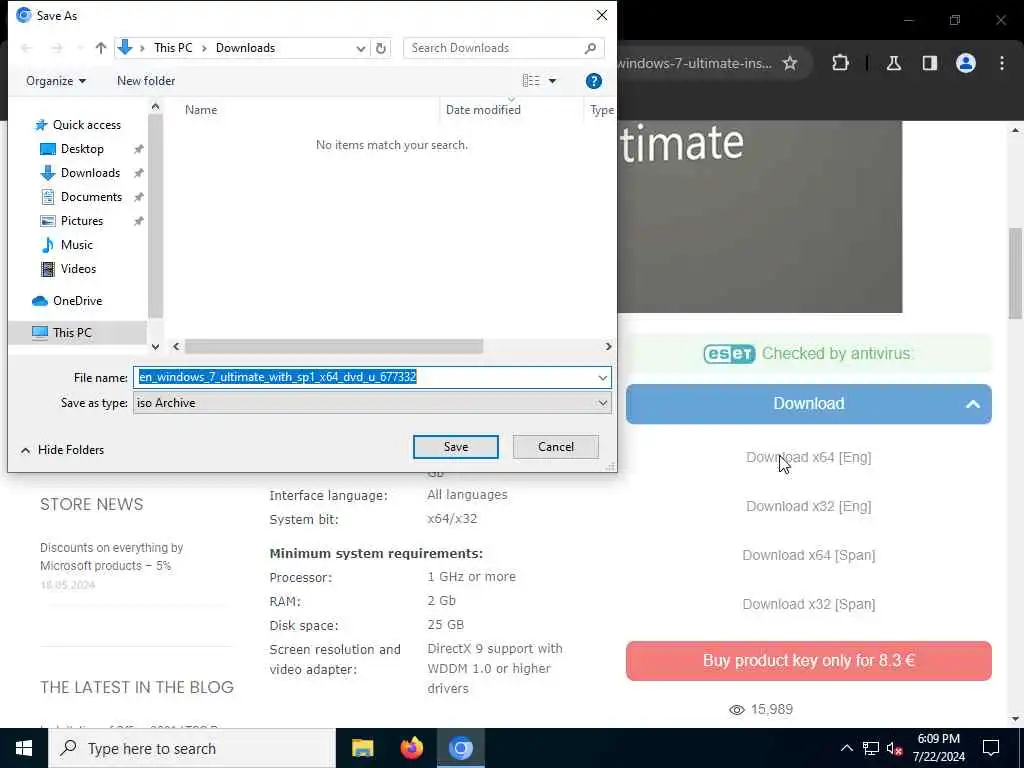Viewport: 1024px width, 768px height.
Task: Refresh the Downloads folder listing
Action: pos(381,48)
